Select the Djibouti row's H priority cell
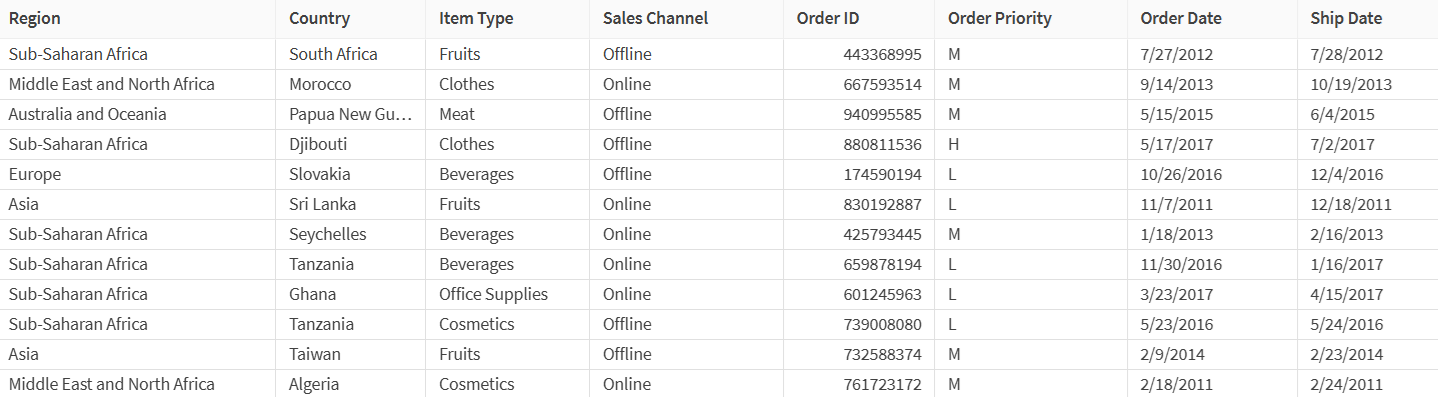The height and width of the screenshot is (397, 1438). [1031, 144]
